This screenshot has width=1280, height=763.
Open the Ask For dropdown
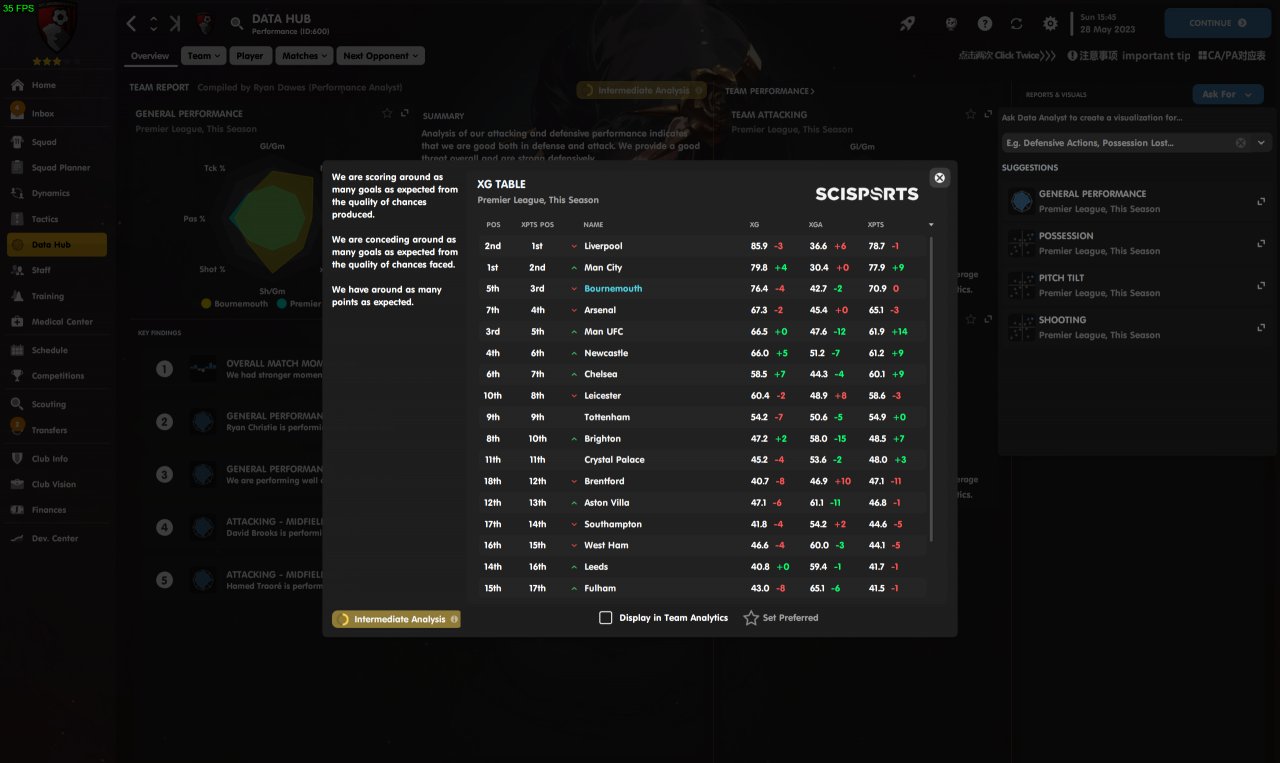point(1228,94)
